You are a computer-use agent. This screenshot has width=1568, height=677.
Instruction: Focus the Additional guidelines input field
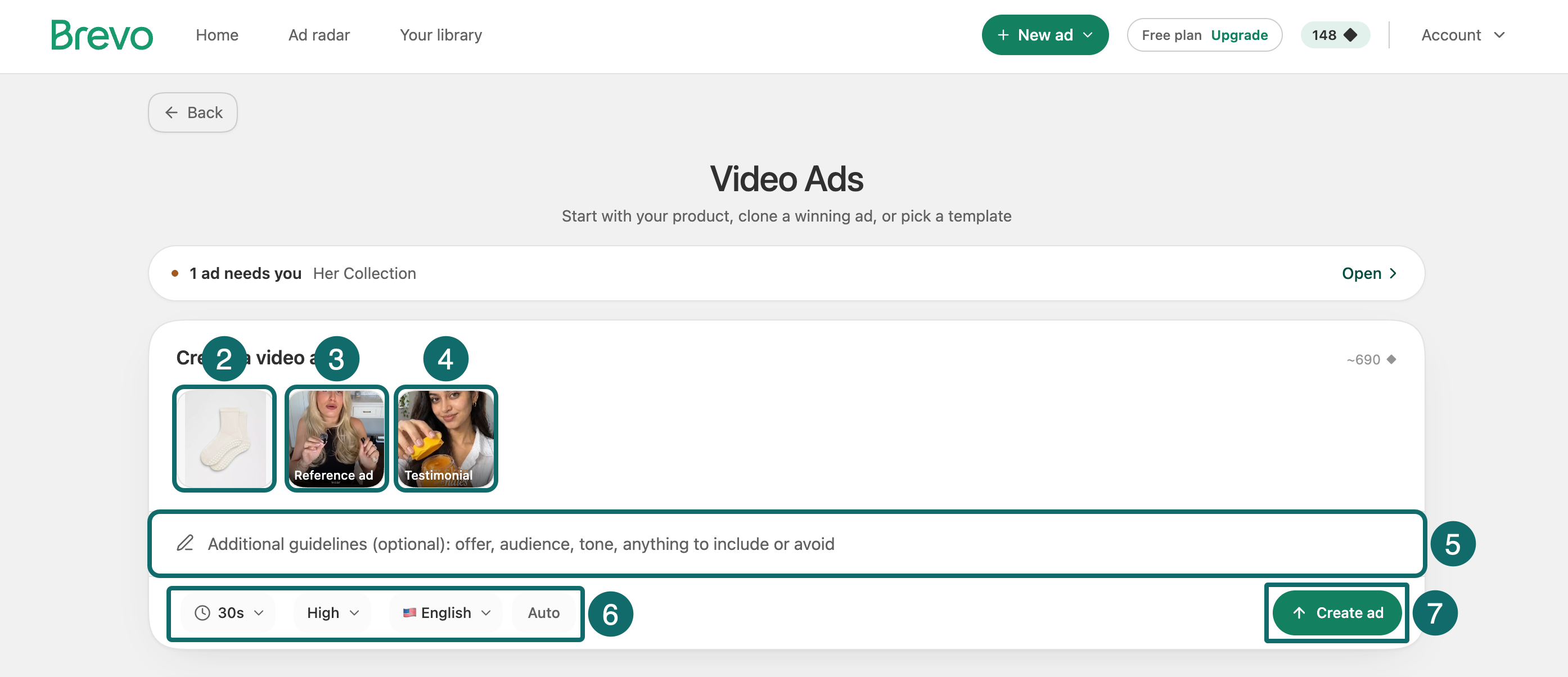click(x=786, y=543)
